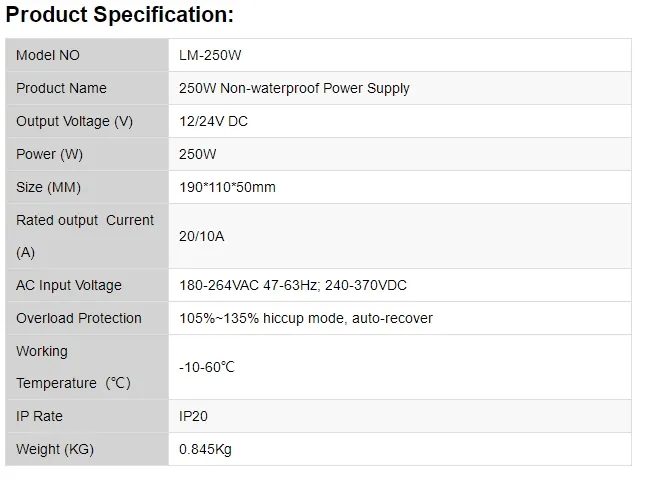Image resolution: width=656 pixels, height=489 pixels.
Task: Click the IP20 rating value
Action: pos(193,416)
